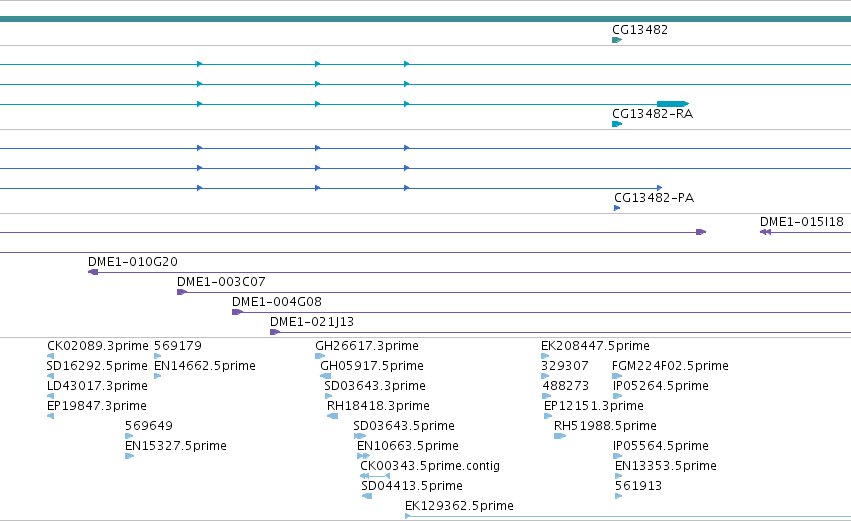
Task: Select the DME1-004G08 start arrow glyph
Action: 237,312
